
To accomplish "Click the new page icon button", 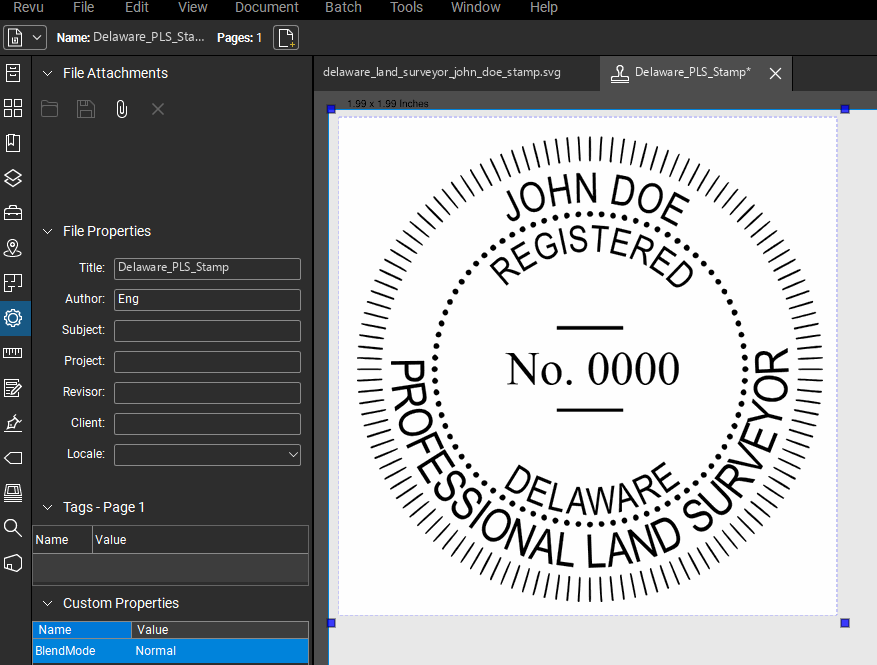I will 286,38.
